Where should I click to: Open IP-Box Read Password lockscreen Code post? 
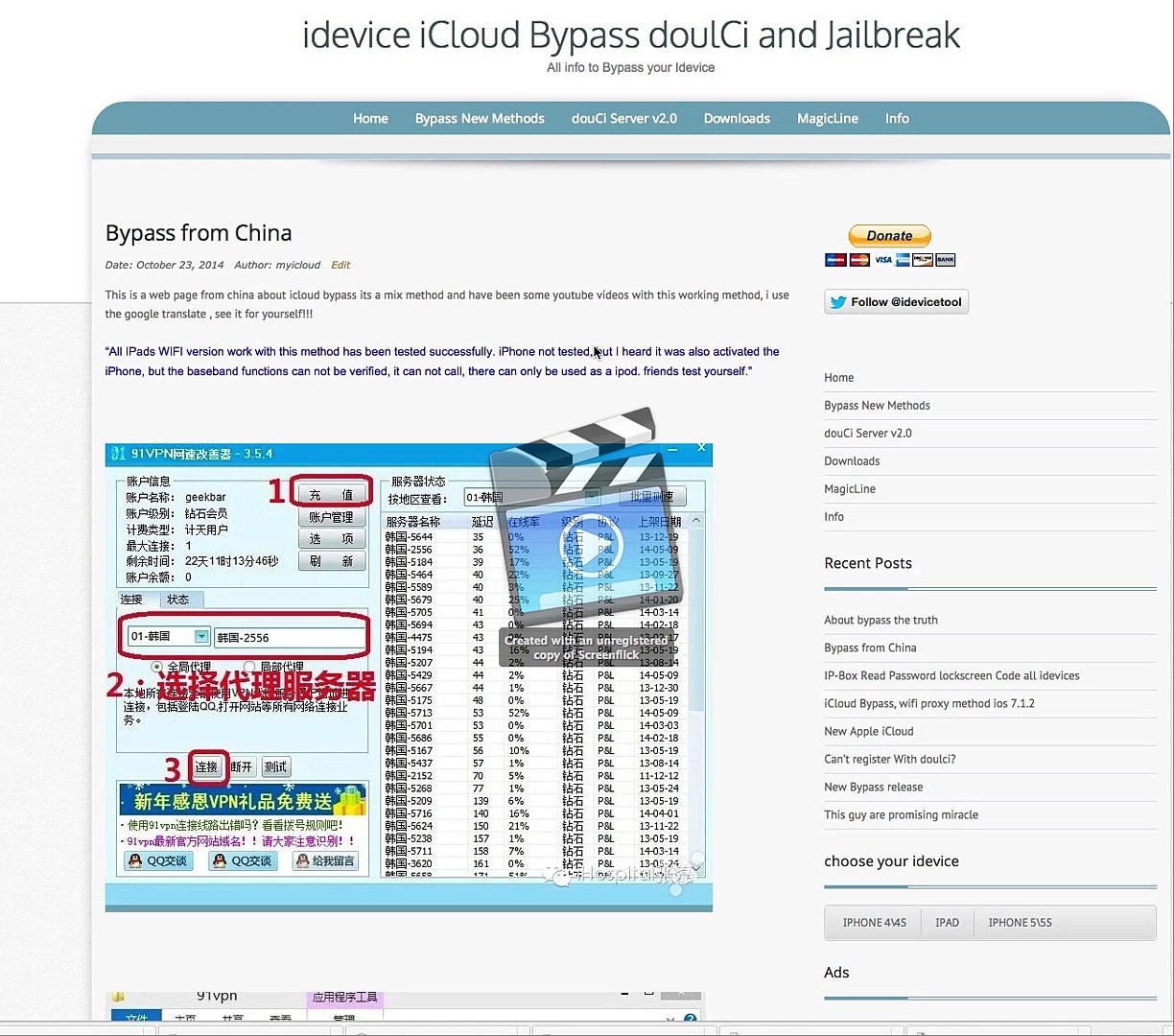(x=951, y=676)
